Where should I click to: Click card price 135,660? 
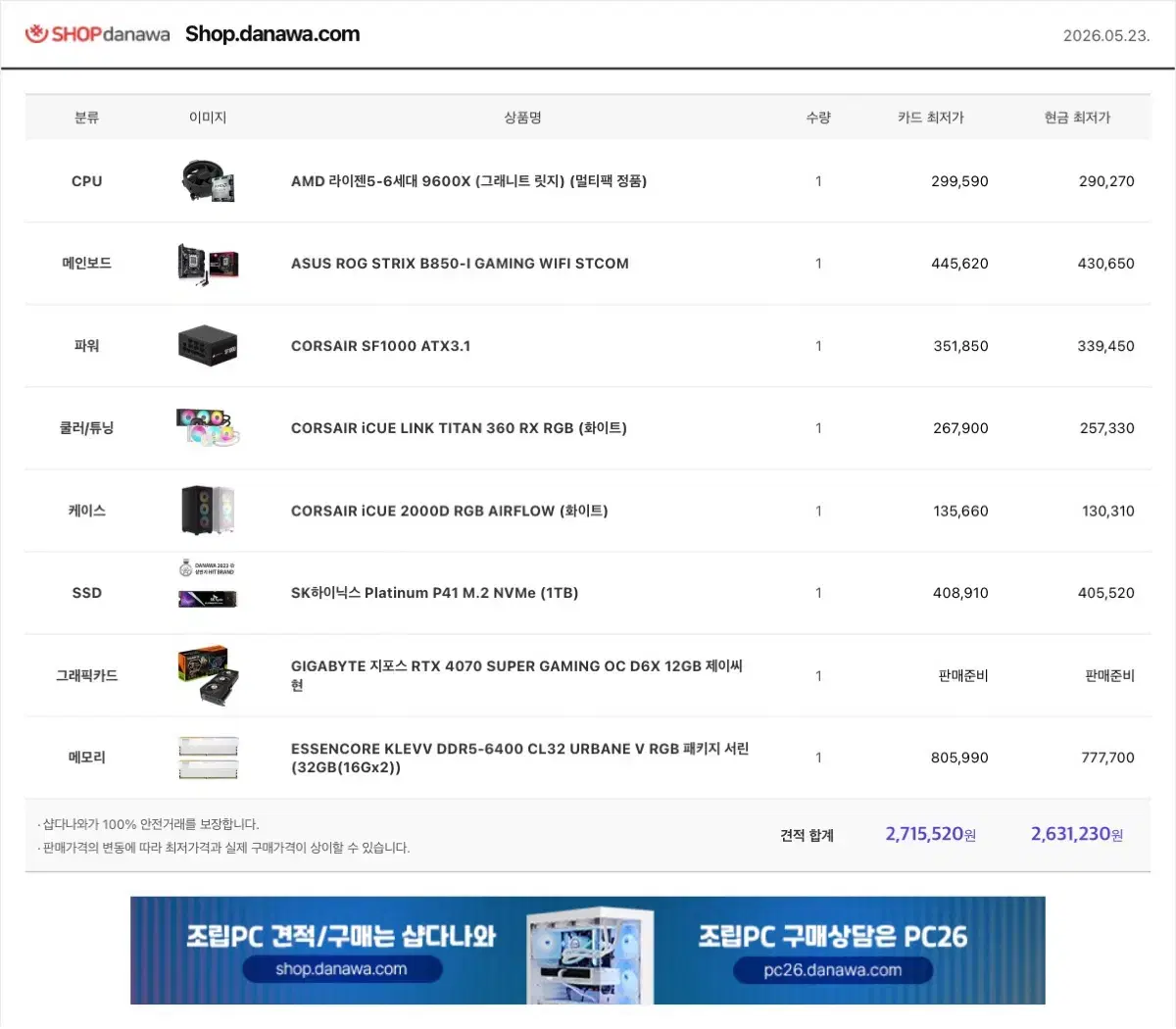click(x=960, y=511)
